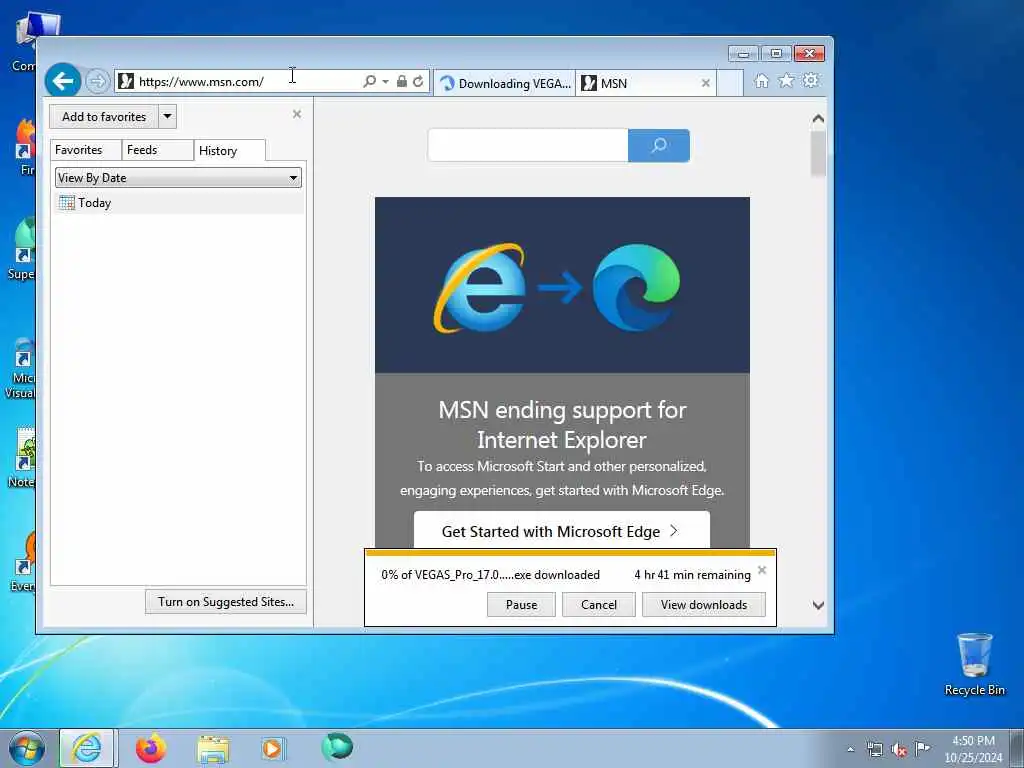The image size is (1024, 768).
Task: Open Windows Media Player taskbar icon
Action: click(272, 749)
